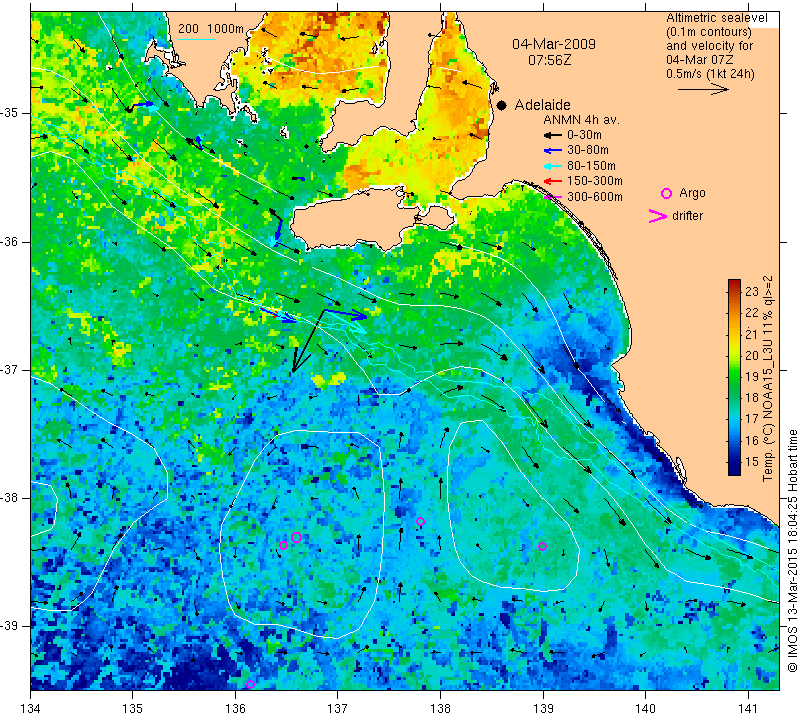Image resolution: width=800 pixels, height=720 pixels.
Task: Click the 0.5m/s velocity scale arrow
Action: point(703,89)
